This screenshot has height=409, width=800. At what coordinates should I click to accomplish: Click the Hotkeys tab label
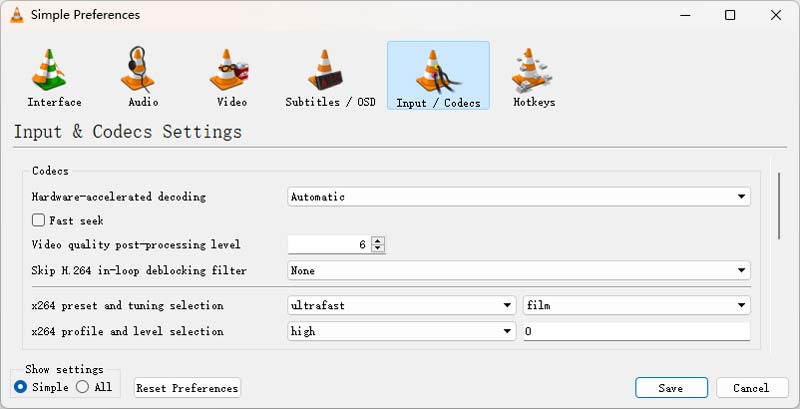tap(534, 102)
